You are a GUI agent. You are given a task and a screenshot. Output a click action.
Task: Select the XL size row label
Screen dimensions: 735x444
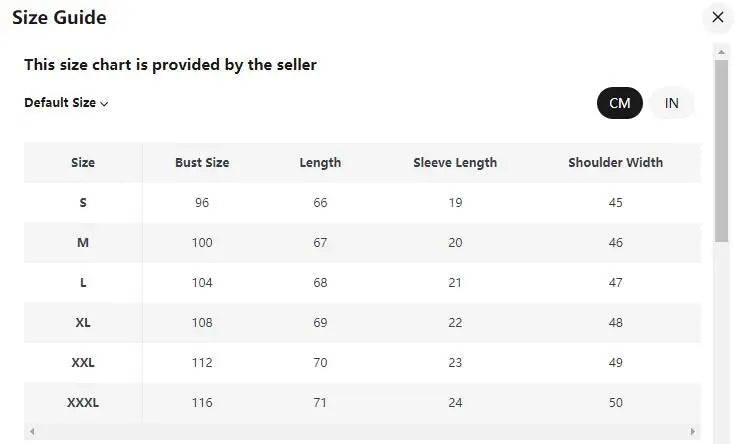coord(83,322)
